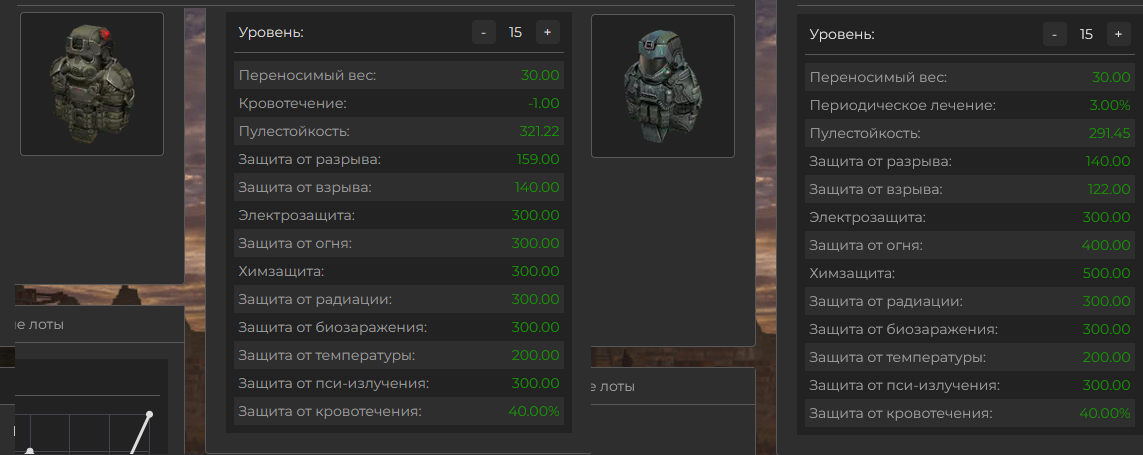Screen dimensions: 1143x455
Task: Click Защита от разрыва value 140.00
Action: point(1110,161)
